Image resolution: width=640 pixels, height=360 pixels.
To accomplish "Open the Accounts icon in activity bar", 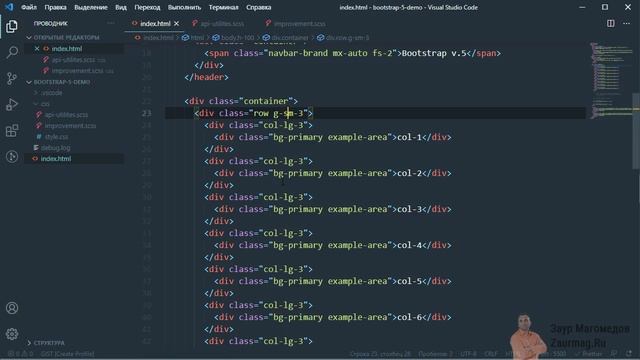I will (12, 308).
